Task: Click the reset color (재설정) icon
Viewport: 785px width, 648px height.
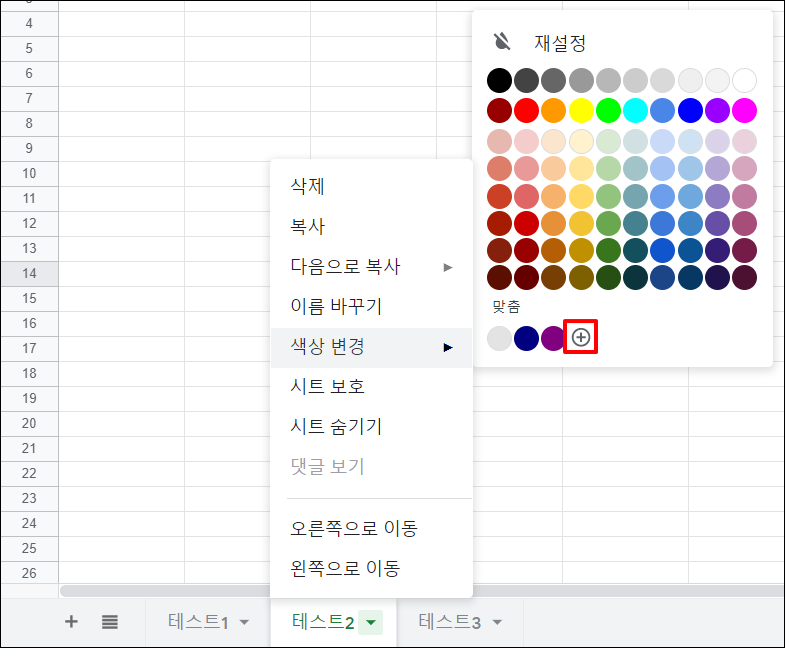Action: 502,42
